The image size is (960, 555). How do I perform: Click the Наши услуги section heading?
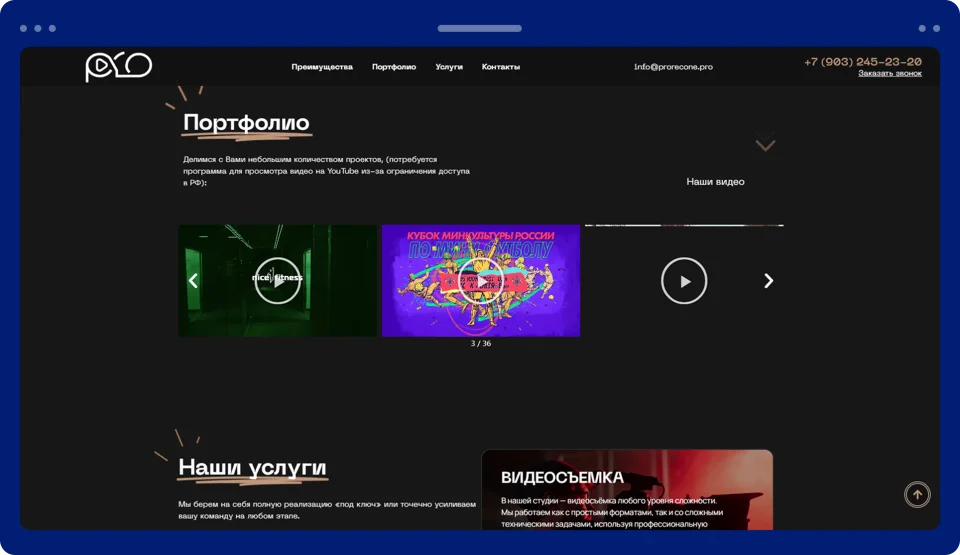(252, 467)
